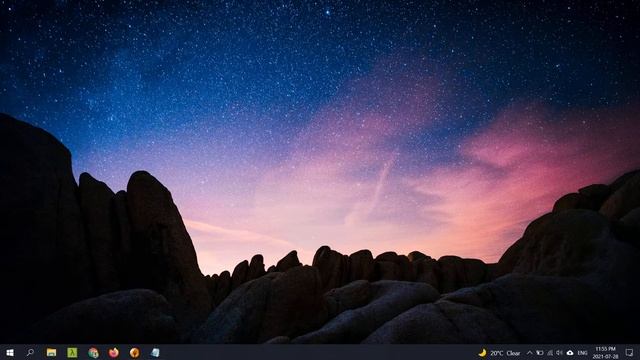Switch the ENG input language
Image resolution: width=640 pixels, height=360 pixels.
[x=582, y=353]
